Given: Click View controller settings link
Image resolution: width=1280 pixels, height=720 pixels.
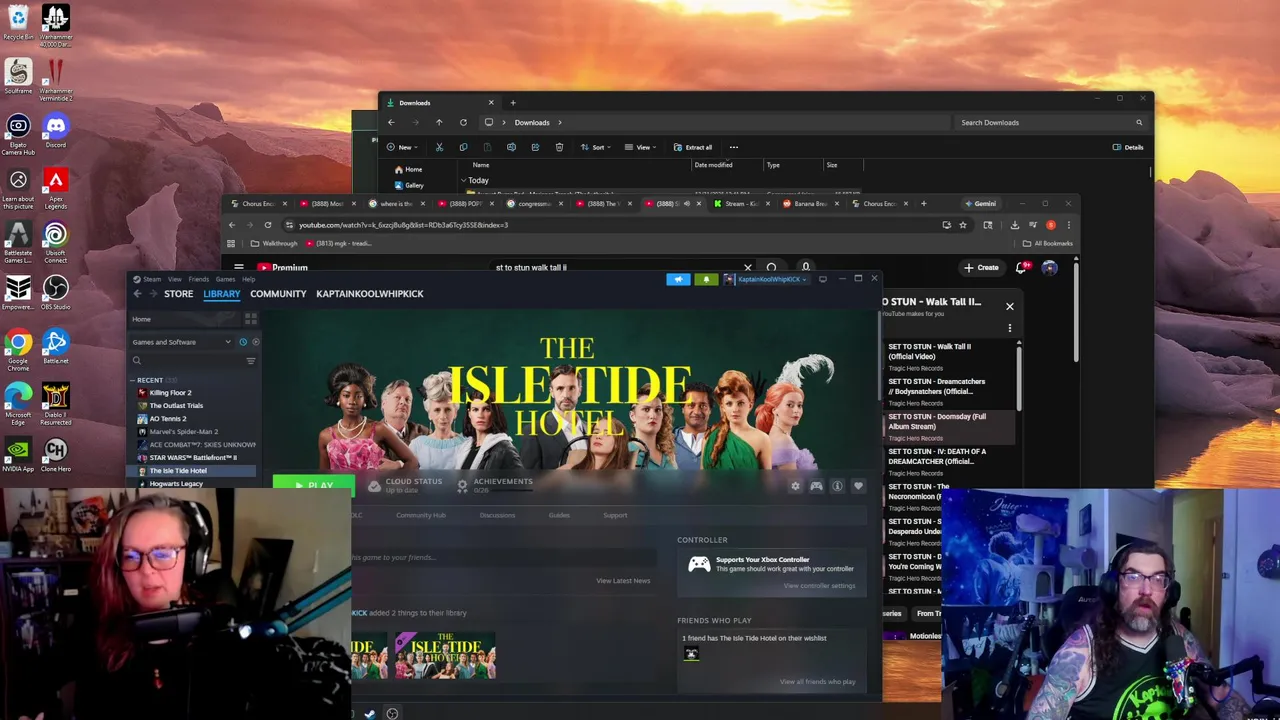Looking at the screenshot, I should pos(819,586).
